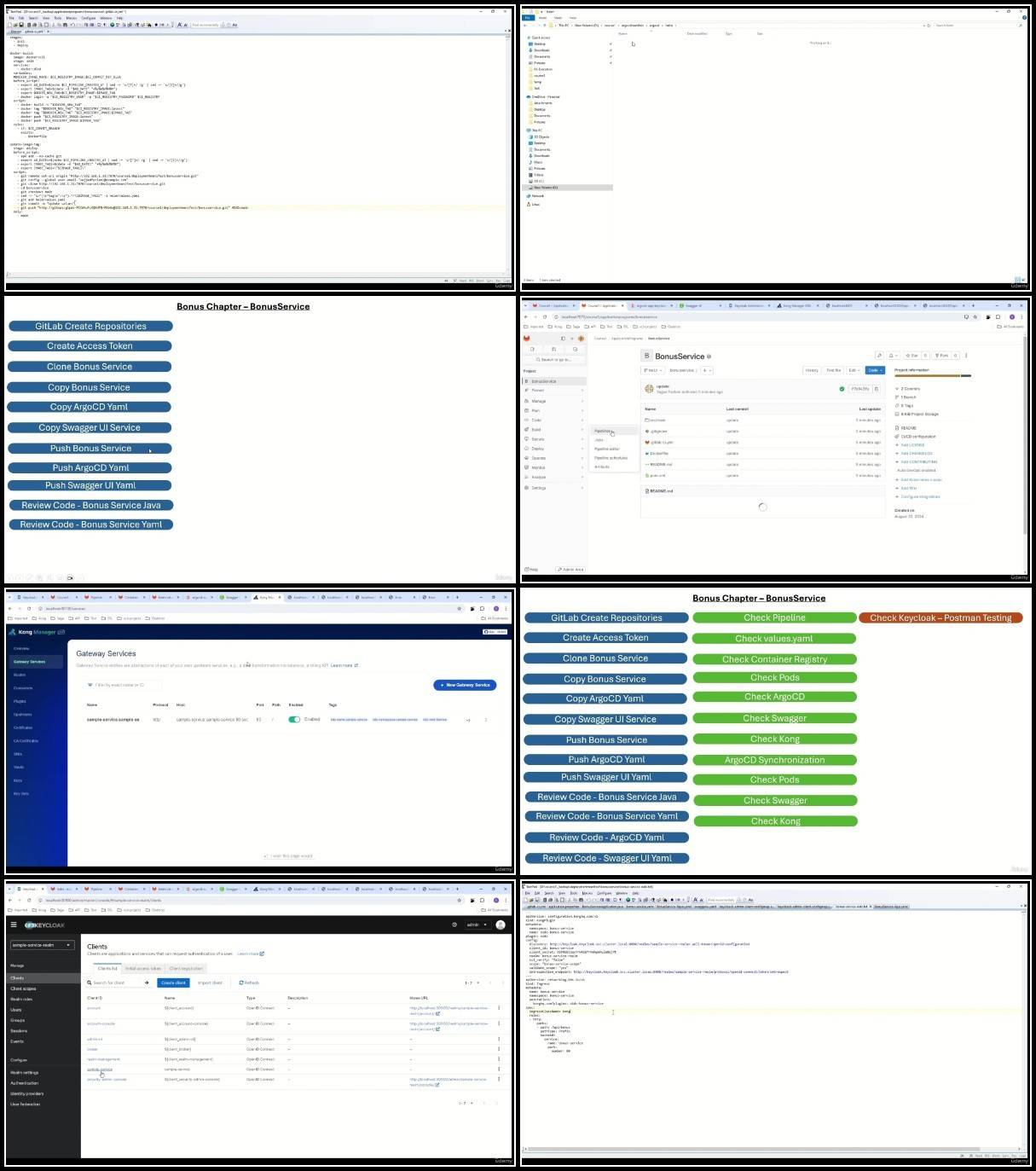Bookmark the Kong Manager page with star
Viewport: 1036px width, 1171px height.
pyautogui.click(x=460, y=608)
